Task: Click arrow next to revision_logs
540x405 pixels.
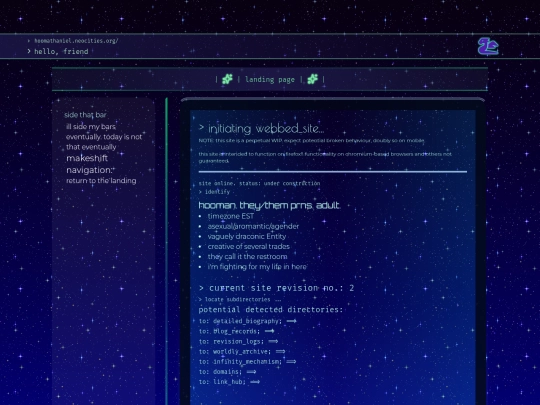Action: tap(273, 341)
